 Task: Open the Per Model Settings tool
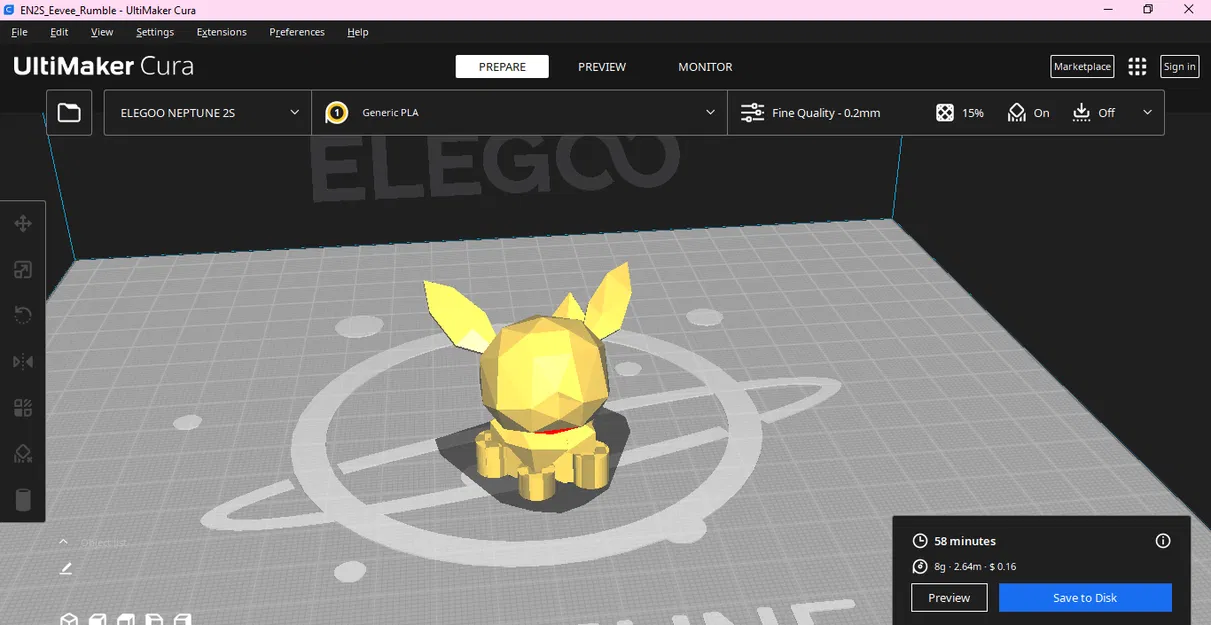[x=23, y=407]
